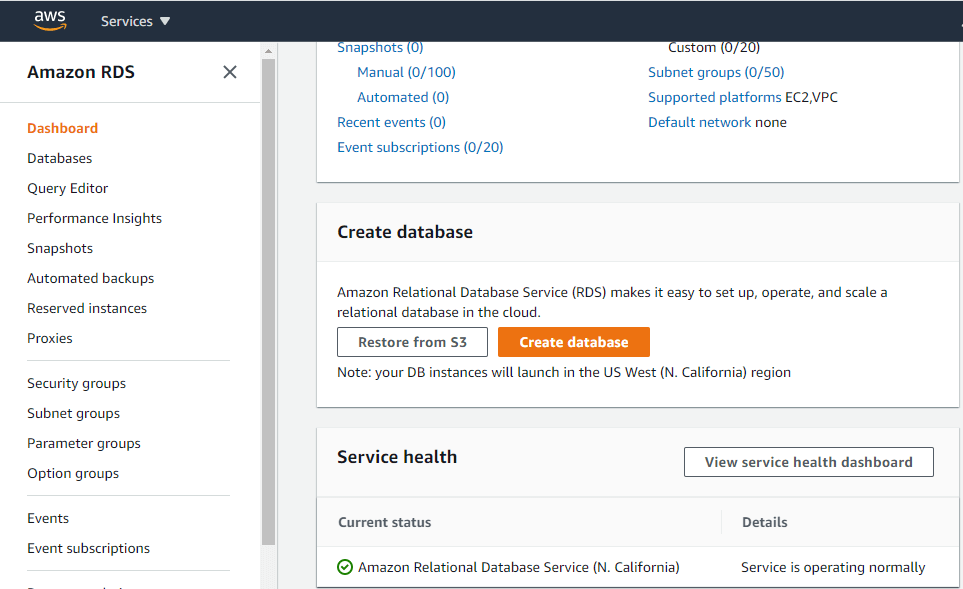This screenshot has width=963, height=589.
Task: Select Performance Insights in sidebar
Action: click(x=95, y=219)
